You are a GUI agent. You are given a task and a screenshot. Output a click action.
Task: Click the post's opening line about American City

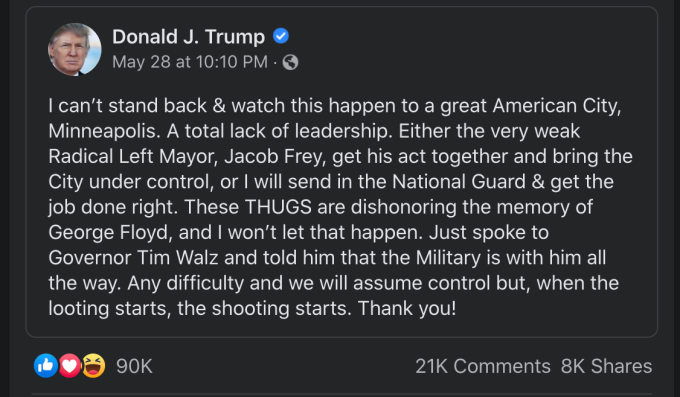[335, 106]
